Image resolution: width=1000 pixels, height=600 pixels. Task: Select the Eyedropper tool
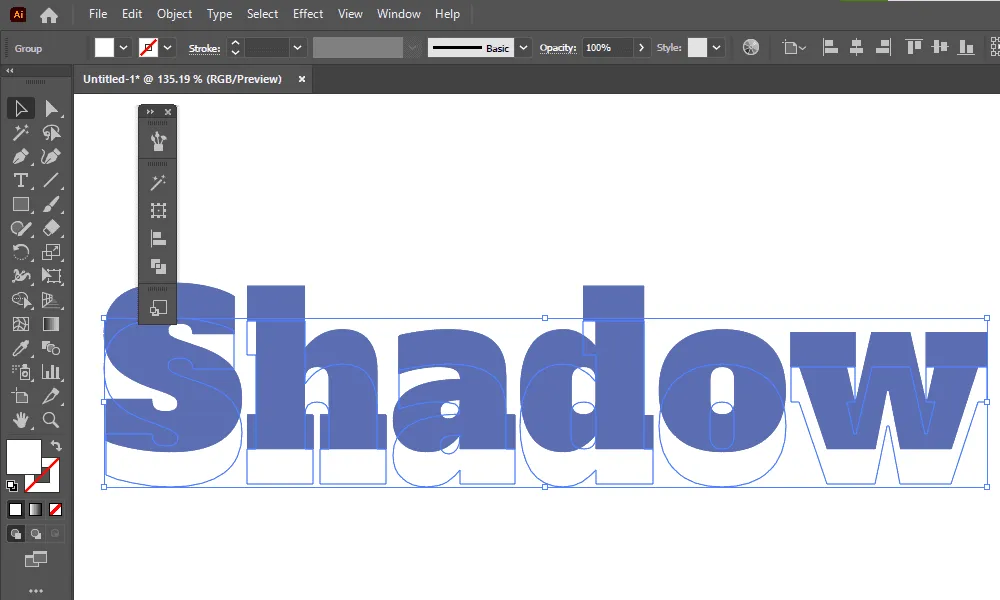[20, 348]
